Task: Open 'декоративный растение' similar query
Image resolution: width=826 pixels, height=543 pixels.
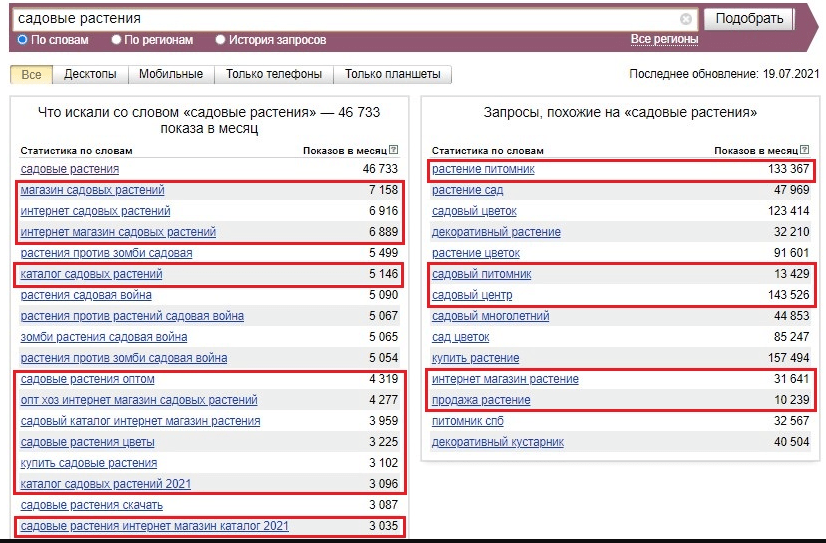Action: click(496, 232)
